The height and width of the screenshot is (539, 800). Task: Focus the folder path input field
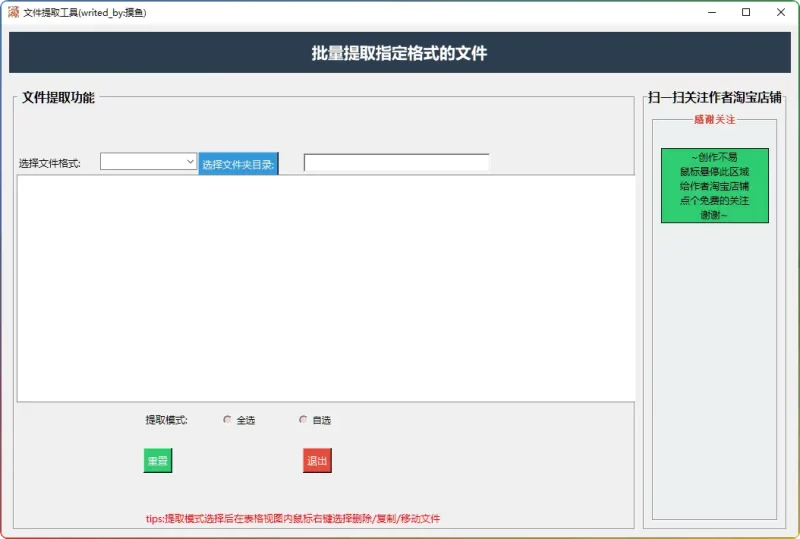pyautogui.click(x=396, y=163)
